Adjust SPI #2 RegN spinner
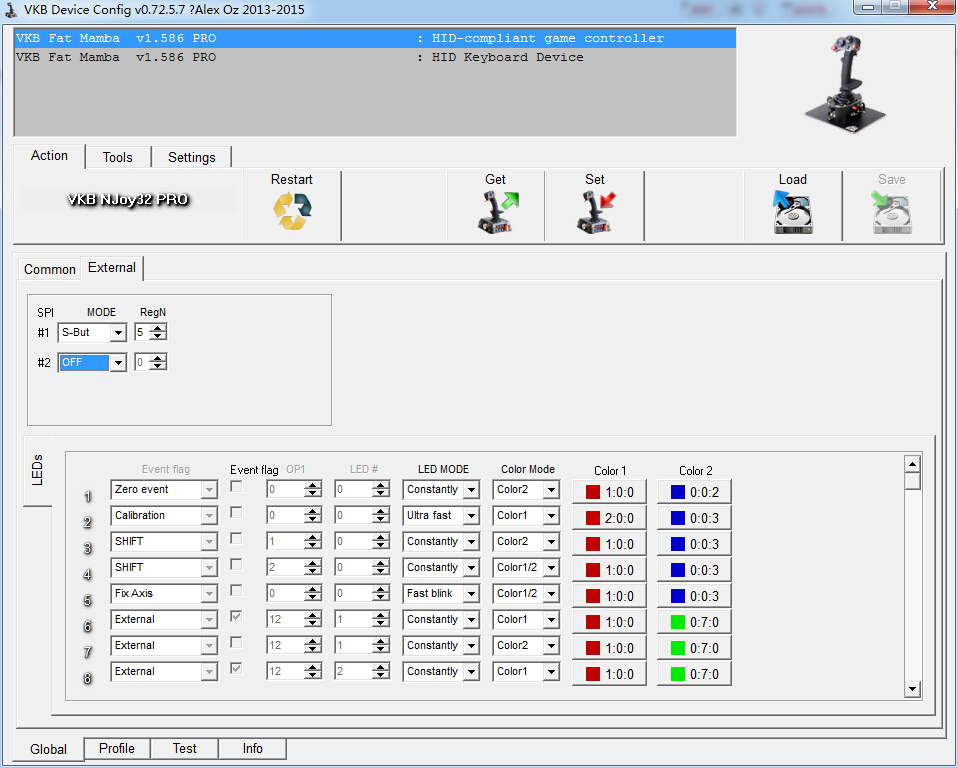The image size is (958, 768). click(158, 362)
